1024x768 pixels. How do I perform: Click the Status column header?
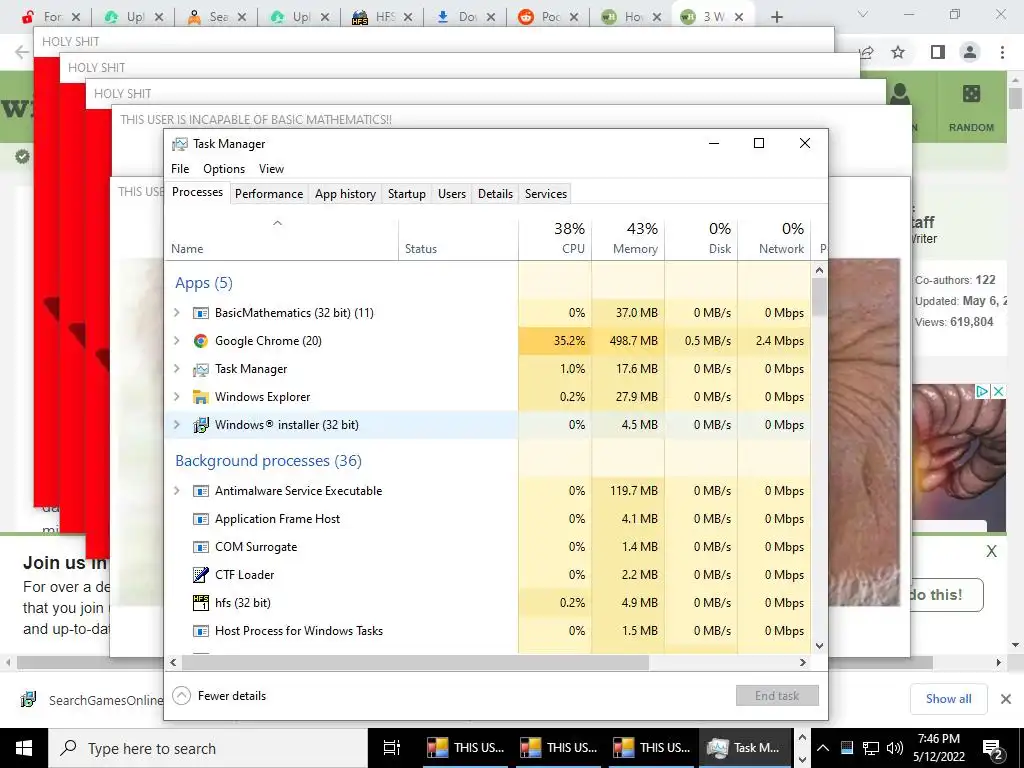458,238
